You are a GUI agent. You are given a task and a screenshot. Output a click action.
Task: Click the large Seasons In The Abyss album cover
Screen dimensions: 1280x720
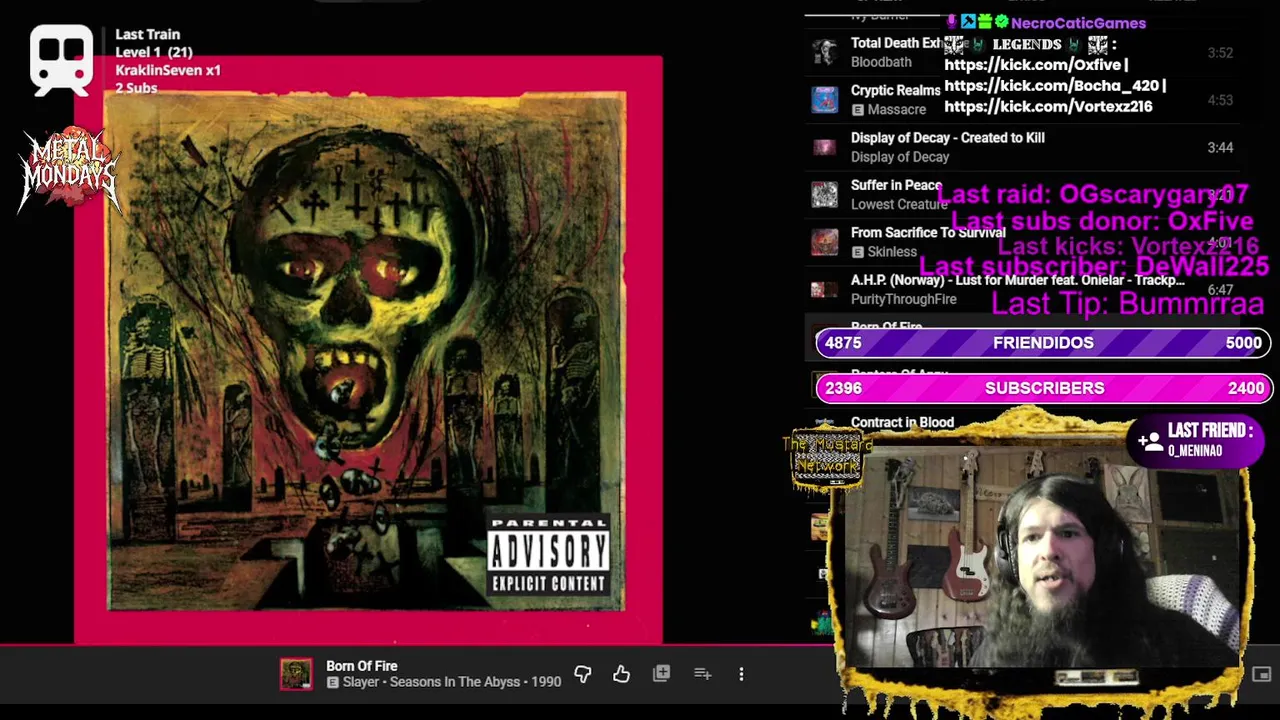tap(366, 351)
